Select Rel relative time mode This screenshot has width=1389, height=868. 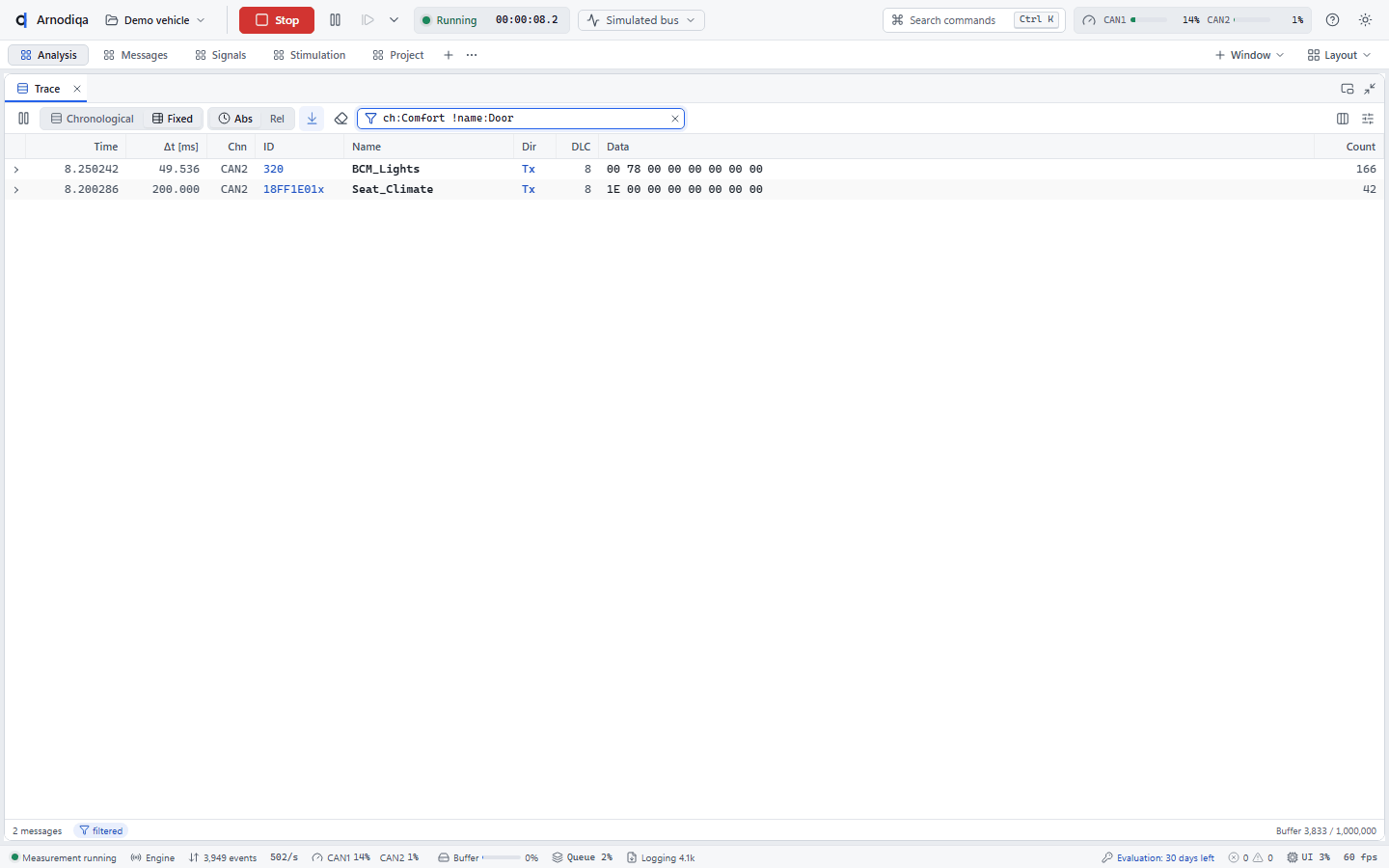coord(277,119)
